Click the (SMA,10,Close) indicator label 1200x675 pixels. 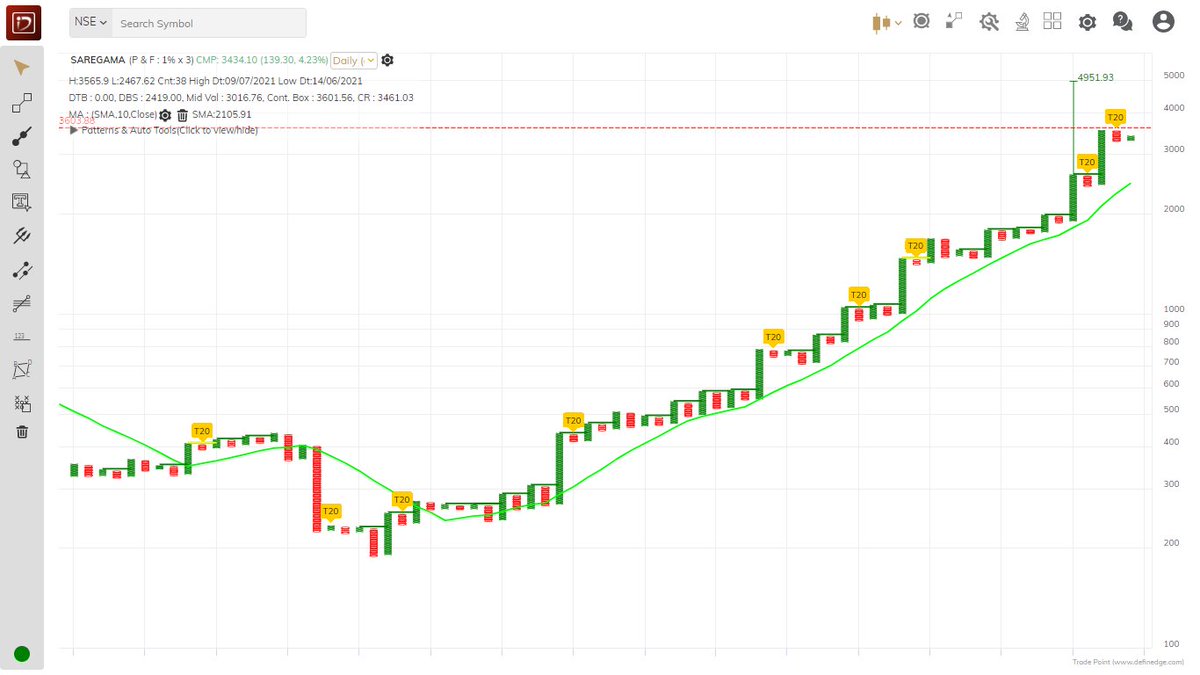[x=124, y=115]
